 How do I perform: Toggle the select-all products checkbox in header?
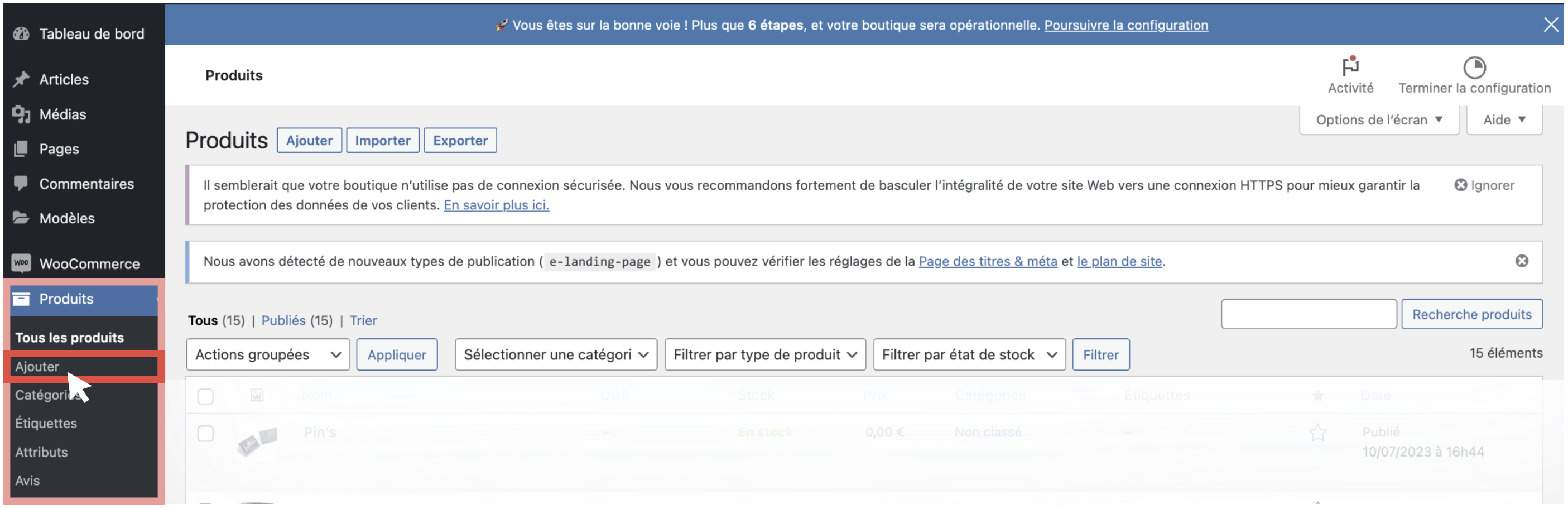206,397
